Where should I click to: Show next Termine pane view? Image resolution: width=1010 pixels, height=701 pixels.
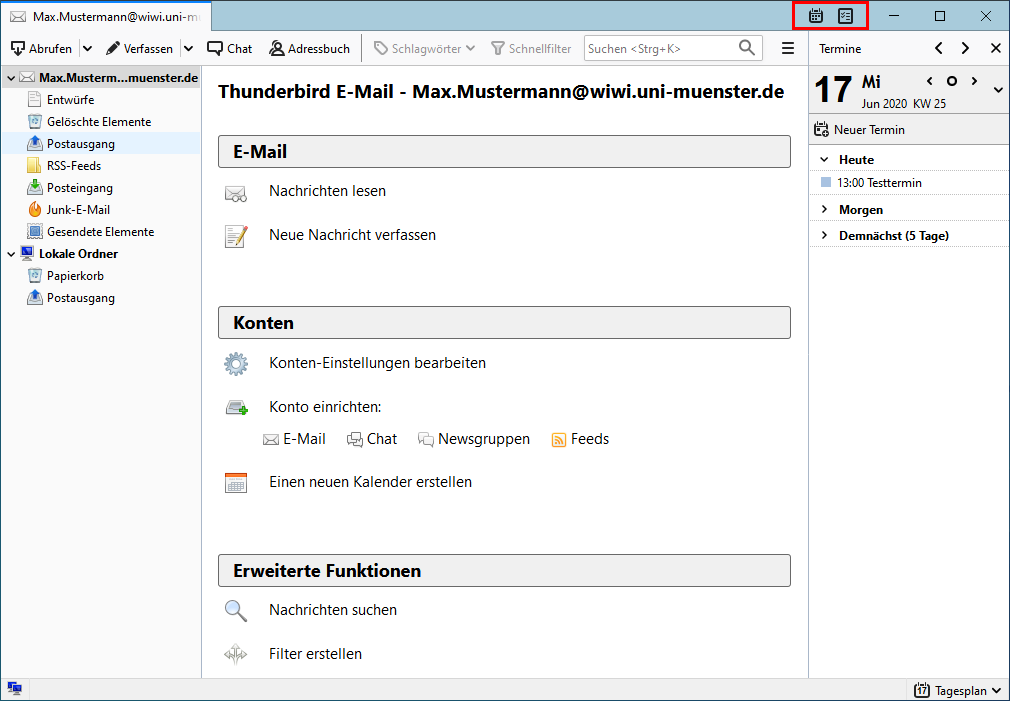[x=965, y=48]
